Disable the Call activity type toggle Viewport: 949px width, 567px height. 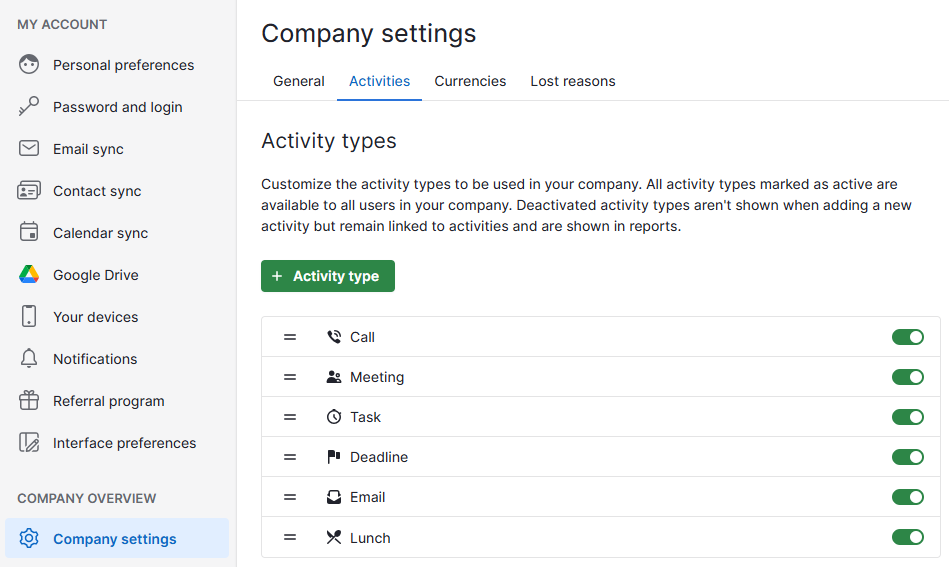[x=907, y=337]
